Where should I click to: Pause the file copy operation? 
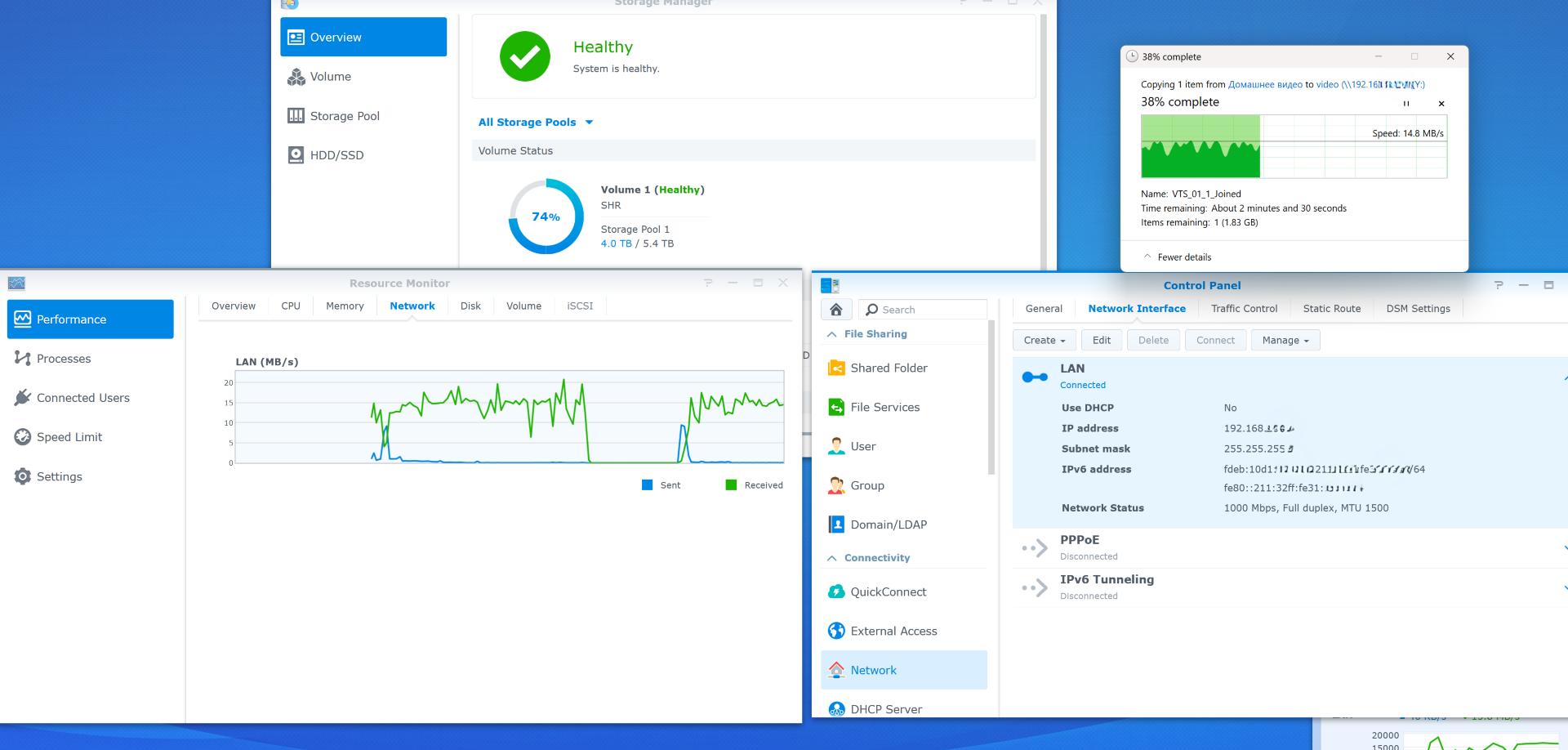click(x=1406, y=104)
